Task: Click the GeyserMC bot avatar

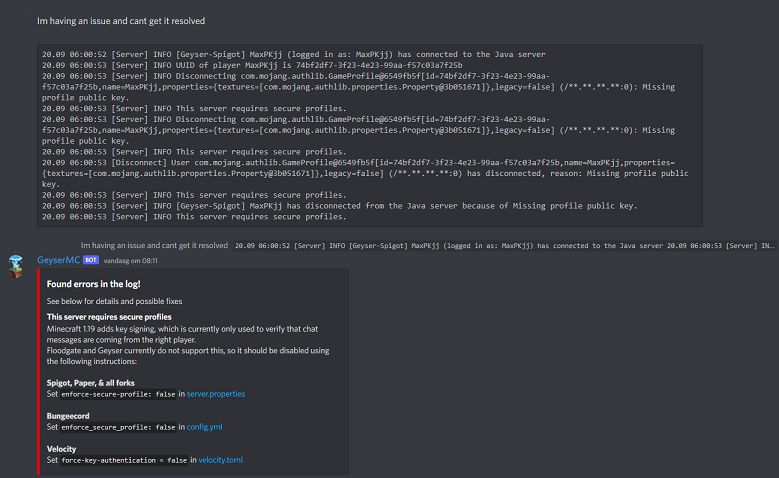Action: tap(15, 265)
